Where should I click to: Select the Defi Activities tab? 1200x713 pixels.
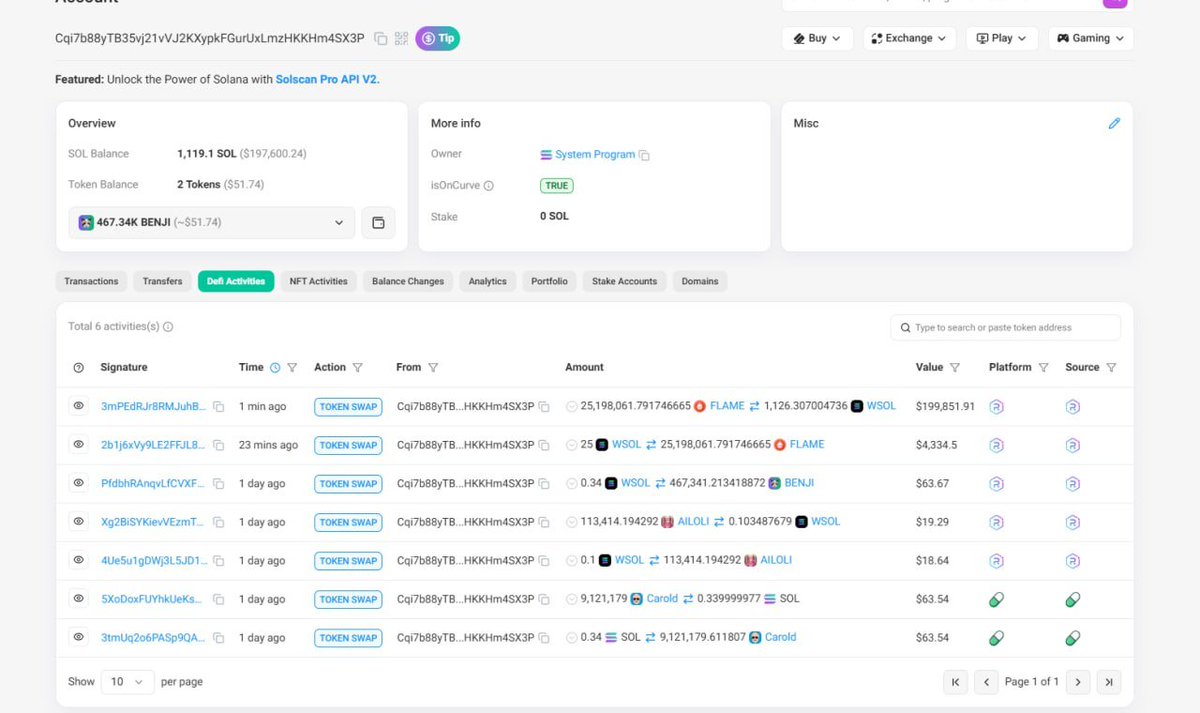[x=236, y=281]
